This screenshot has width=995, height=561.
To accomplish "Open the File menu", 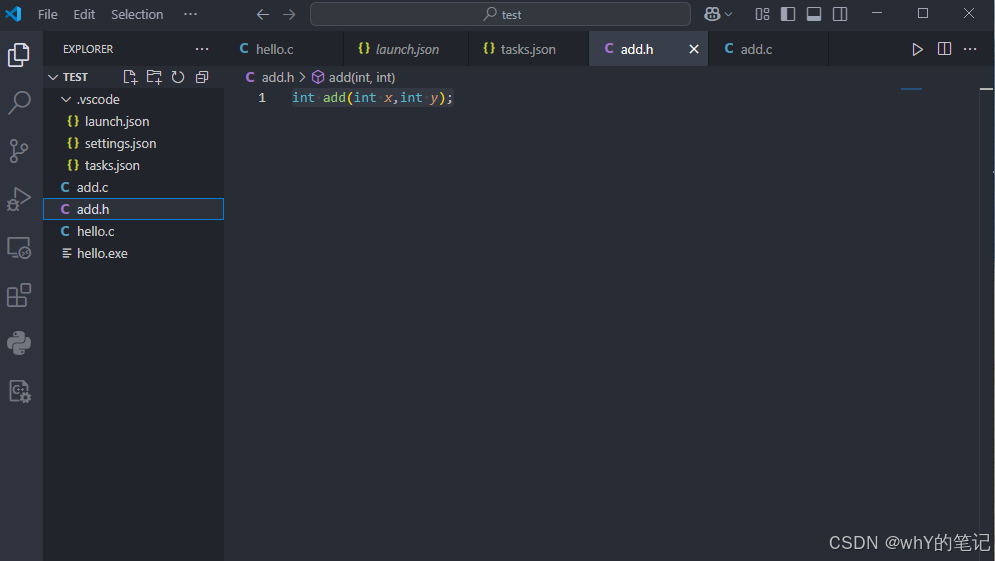I will 48,14.
